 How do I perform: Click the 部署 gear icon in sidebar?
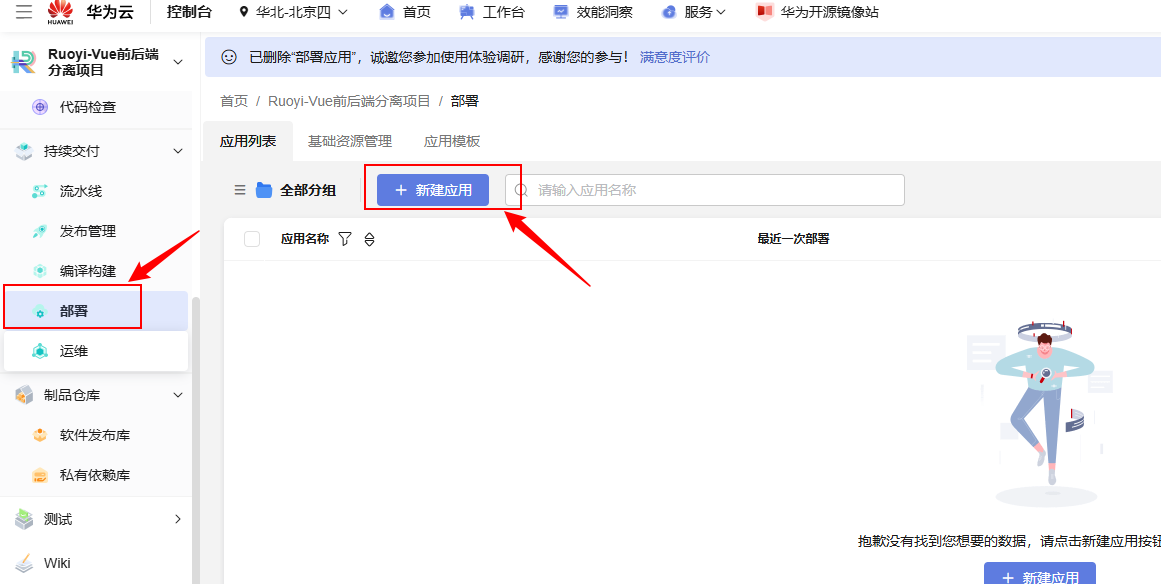point(40,312)
